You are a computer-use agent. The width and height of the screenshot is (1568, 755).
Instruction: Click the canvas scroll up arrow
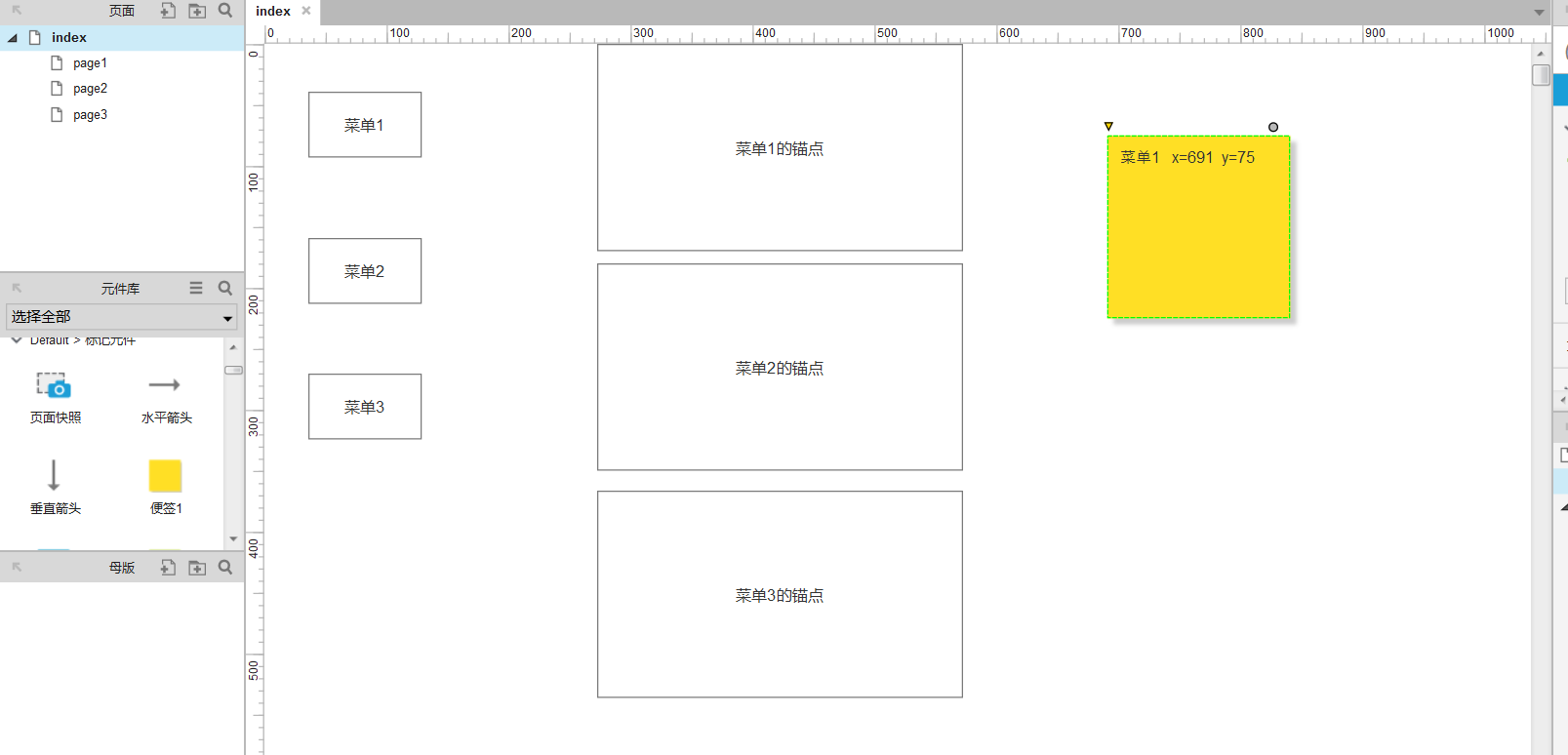tap(1541, 54)
